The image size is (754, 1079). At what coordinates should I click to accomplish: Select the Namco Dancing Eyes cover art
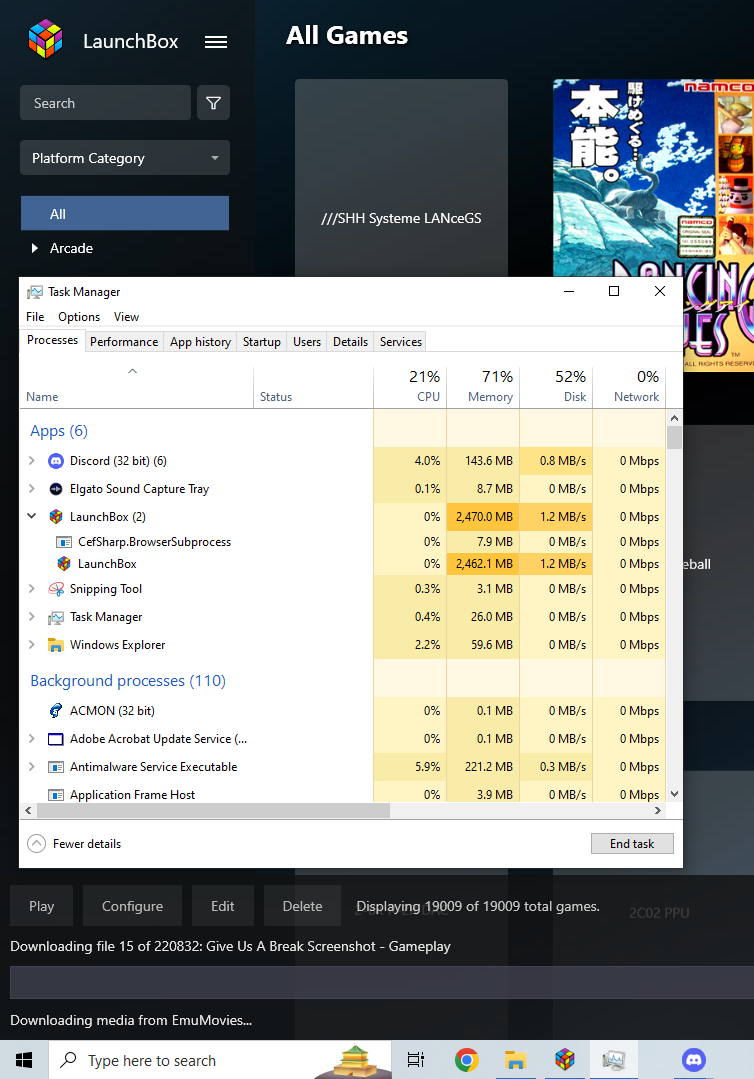click(654, 180)
